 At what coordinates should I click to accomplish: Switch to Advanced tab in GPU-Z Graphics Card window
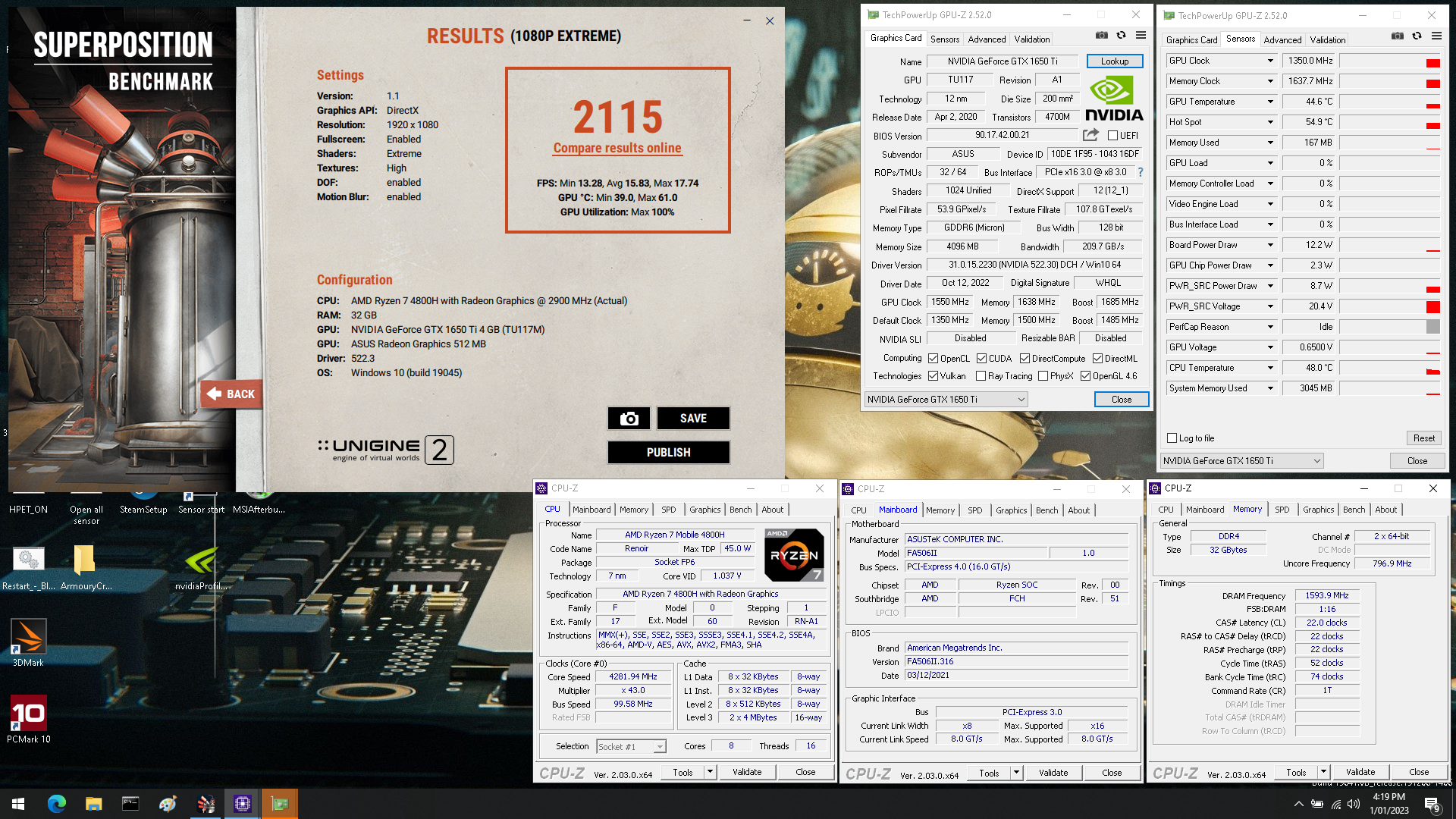tap(987, 39)
